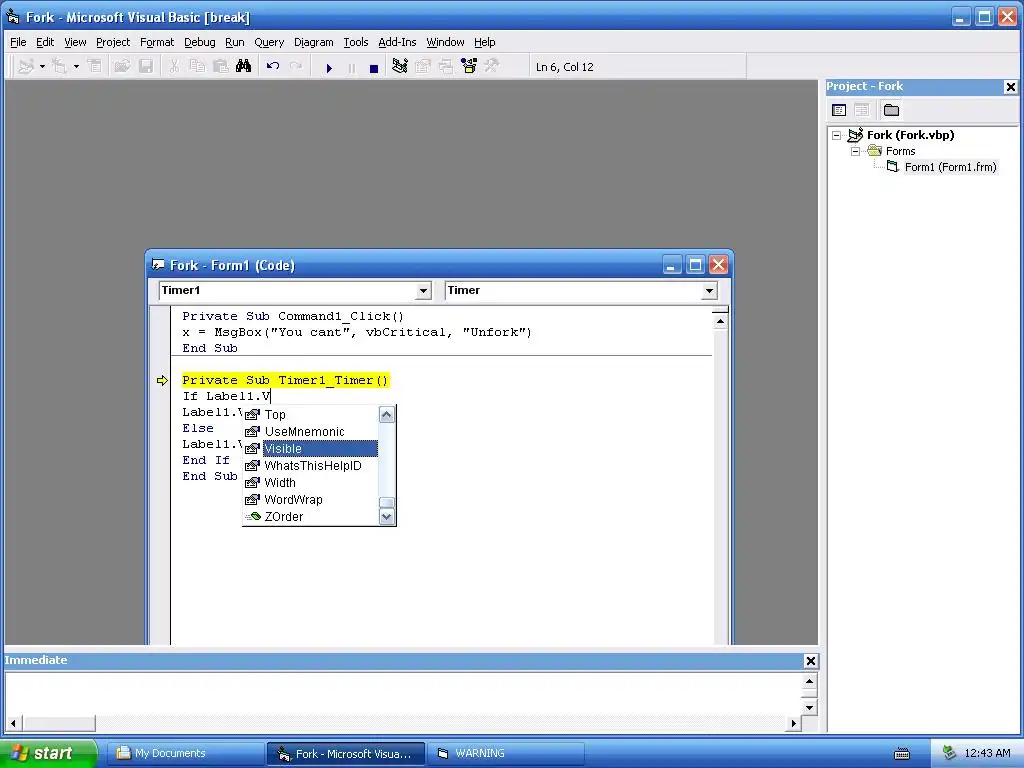This screenshot has height=768, width=1024.
Task: Open the Tools menu
Action: click(x=356, y=42)
